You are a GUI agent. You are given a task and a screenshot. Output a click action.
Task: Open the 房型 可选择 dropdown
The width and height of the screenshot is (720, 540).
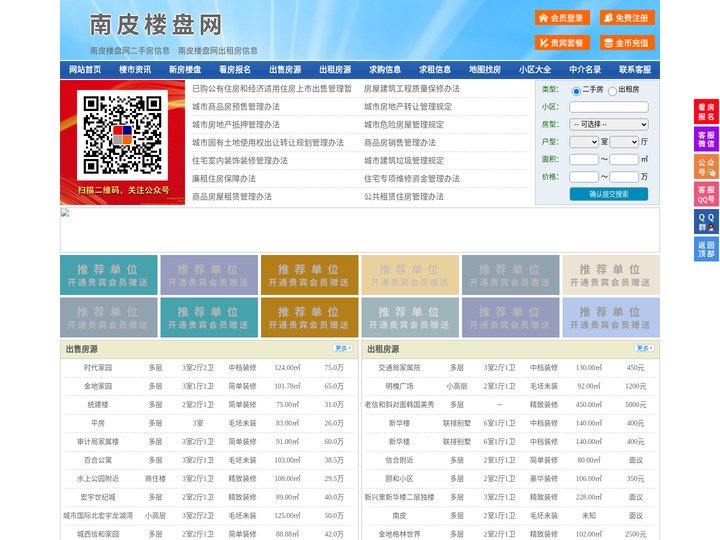[x=609, y=124]
